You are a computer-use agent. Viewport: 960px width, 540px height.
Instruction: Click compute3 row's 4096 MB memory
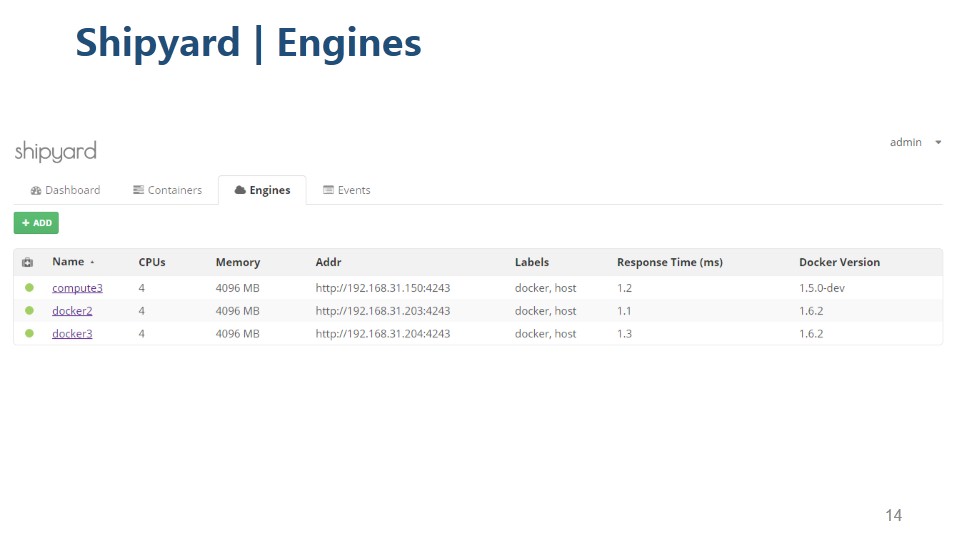tap(238, 288)
